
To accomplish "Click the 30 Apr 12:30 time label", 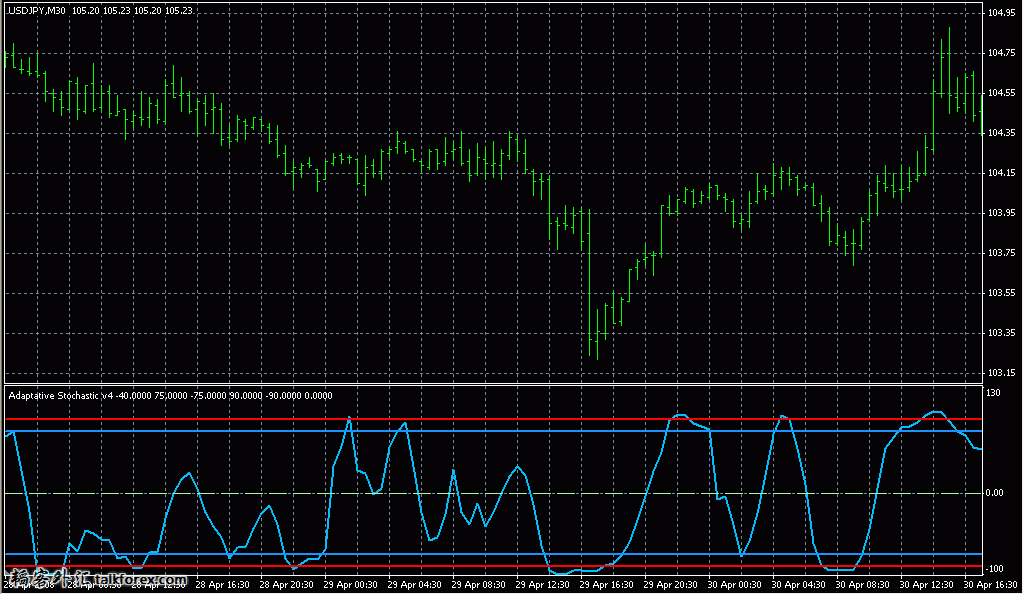I will 926,585.
